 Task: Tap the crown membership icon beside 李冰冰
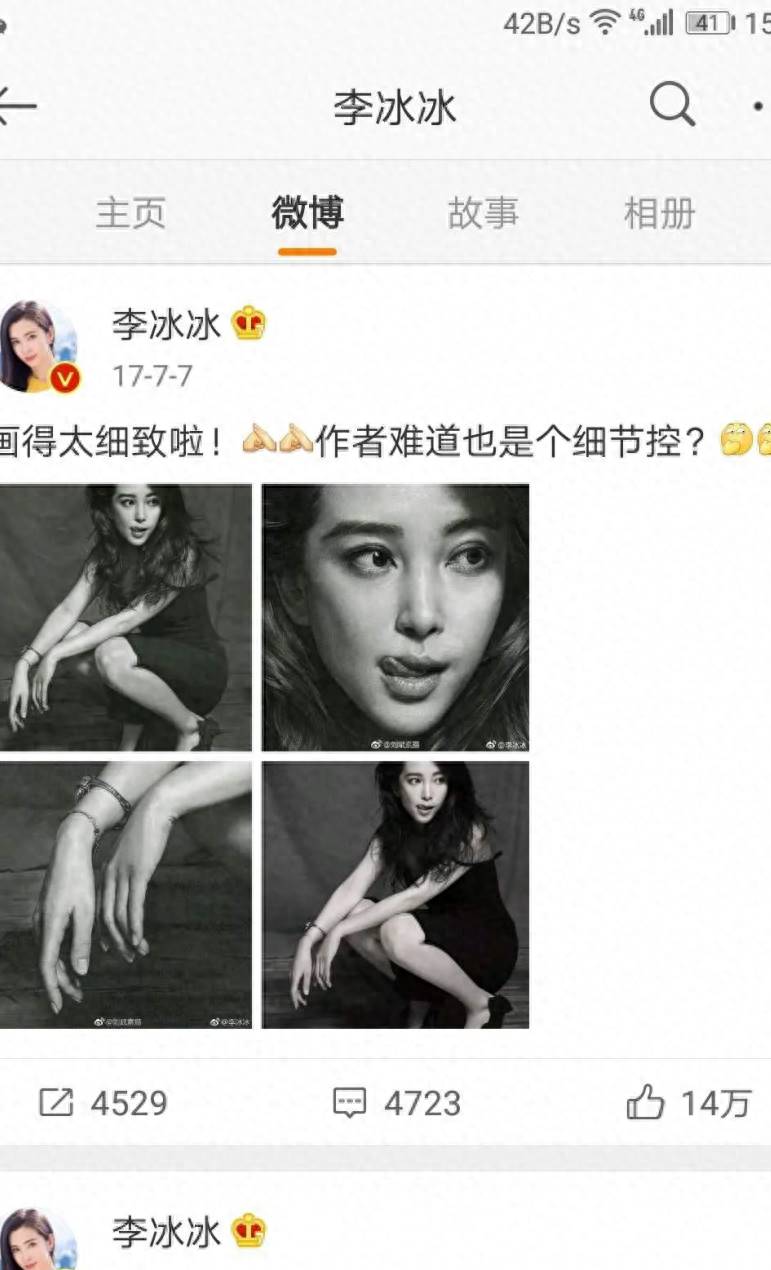249,324
